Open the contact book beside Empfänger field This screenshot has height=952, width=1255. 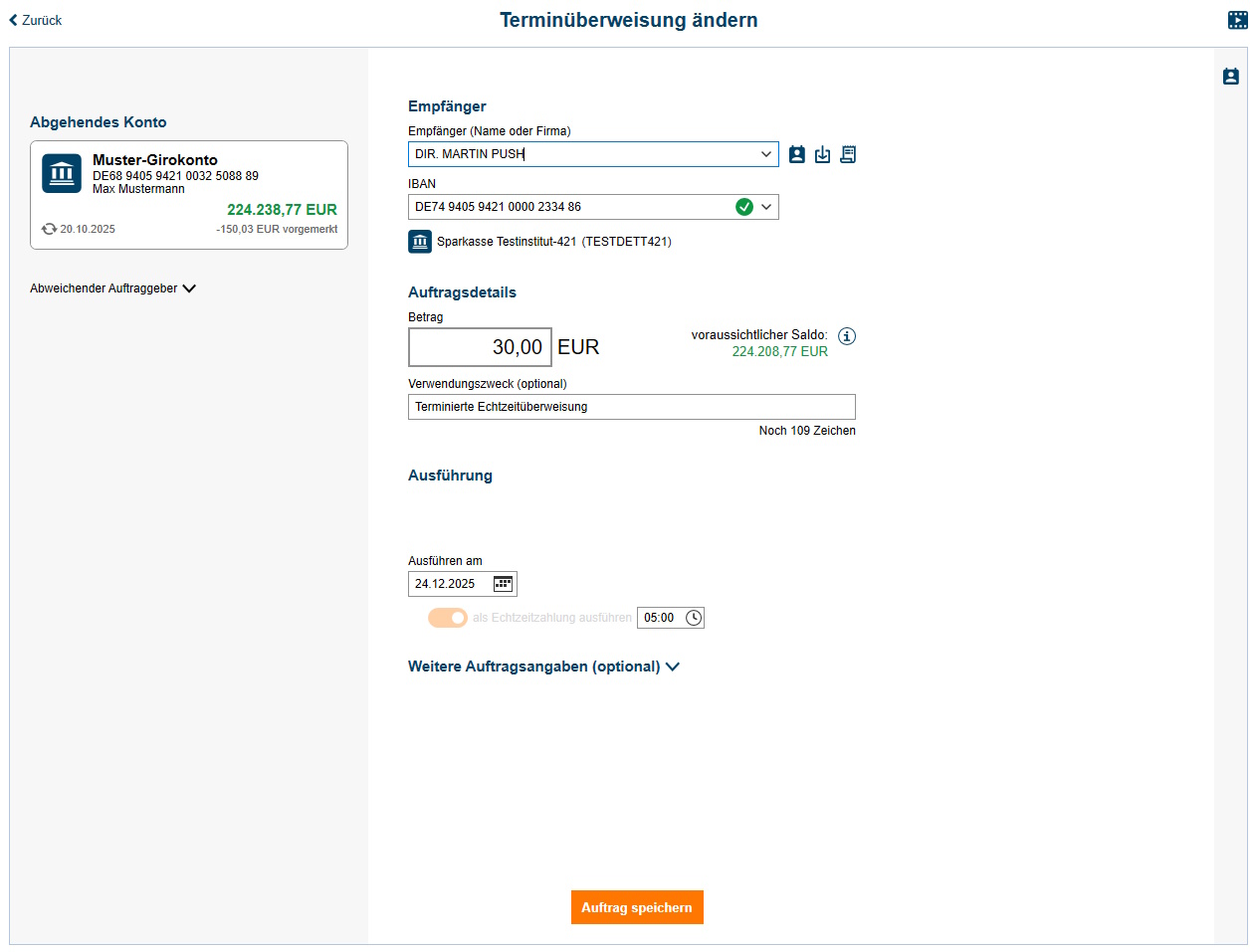[796, 154]
